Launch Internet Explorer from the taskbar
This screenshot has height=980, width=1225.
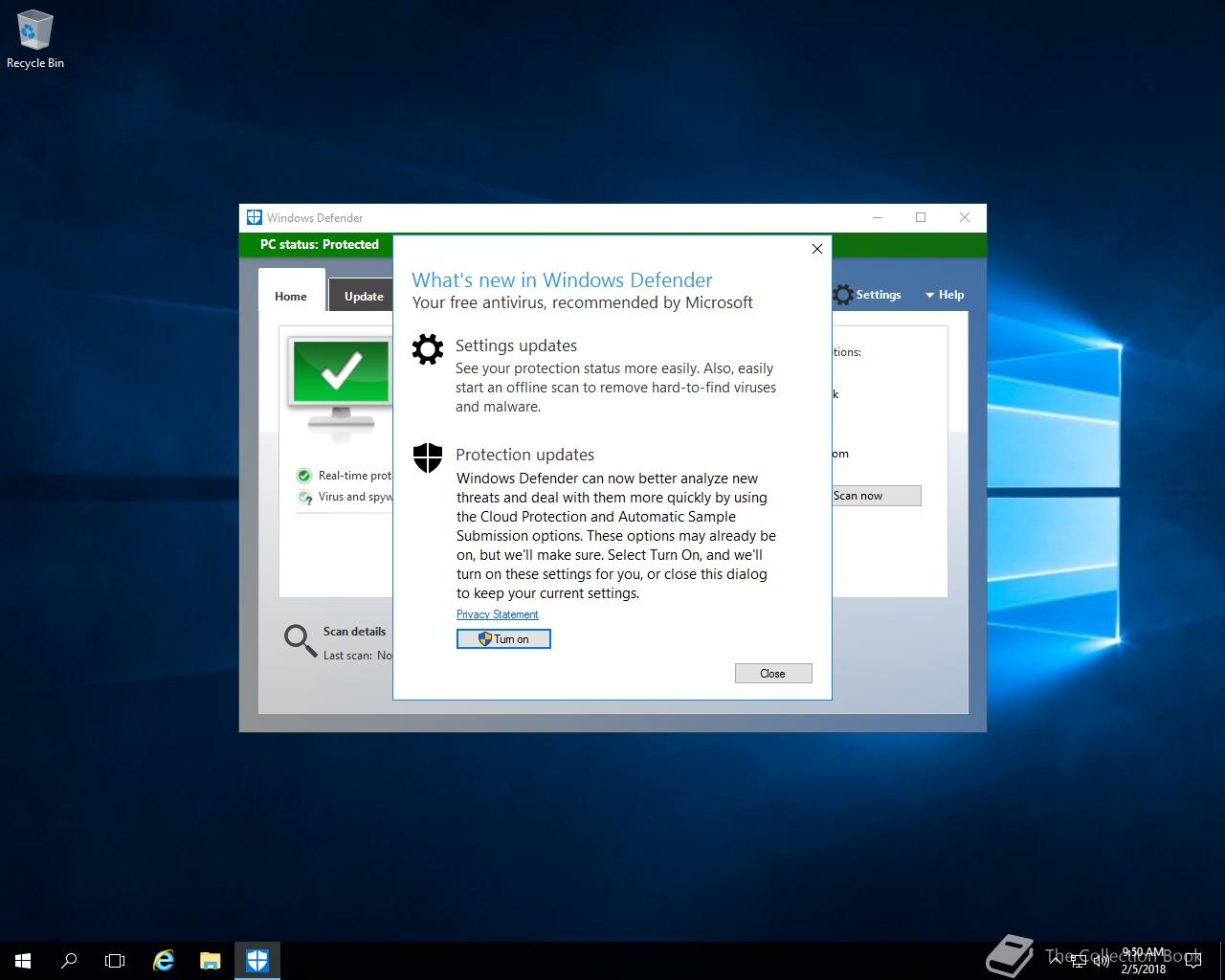pyautogui.click(x=163, y=960)
